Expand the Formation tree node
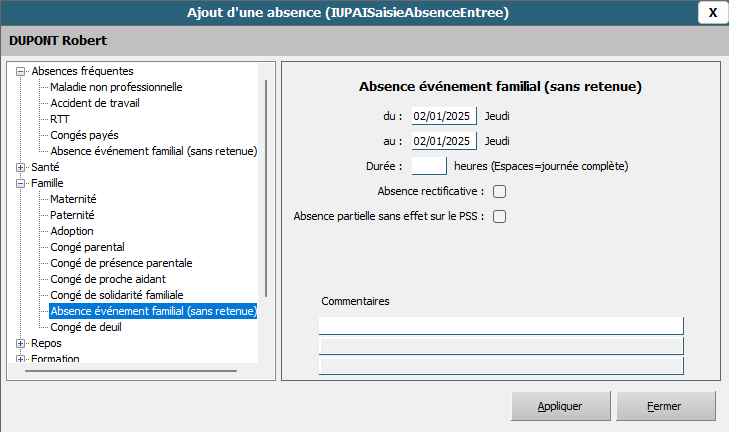This screenshot has width=729, height=432. (x=22, y=359)
